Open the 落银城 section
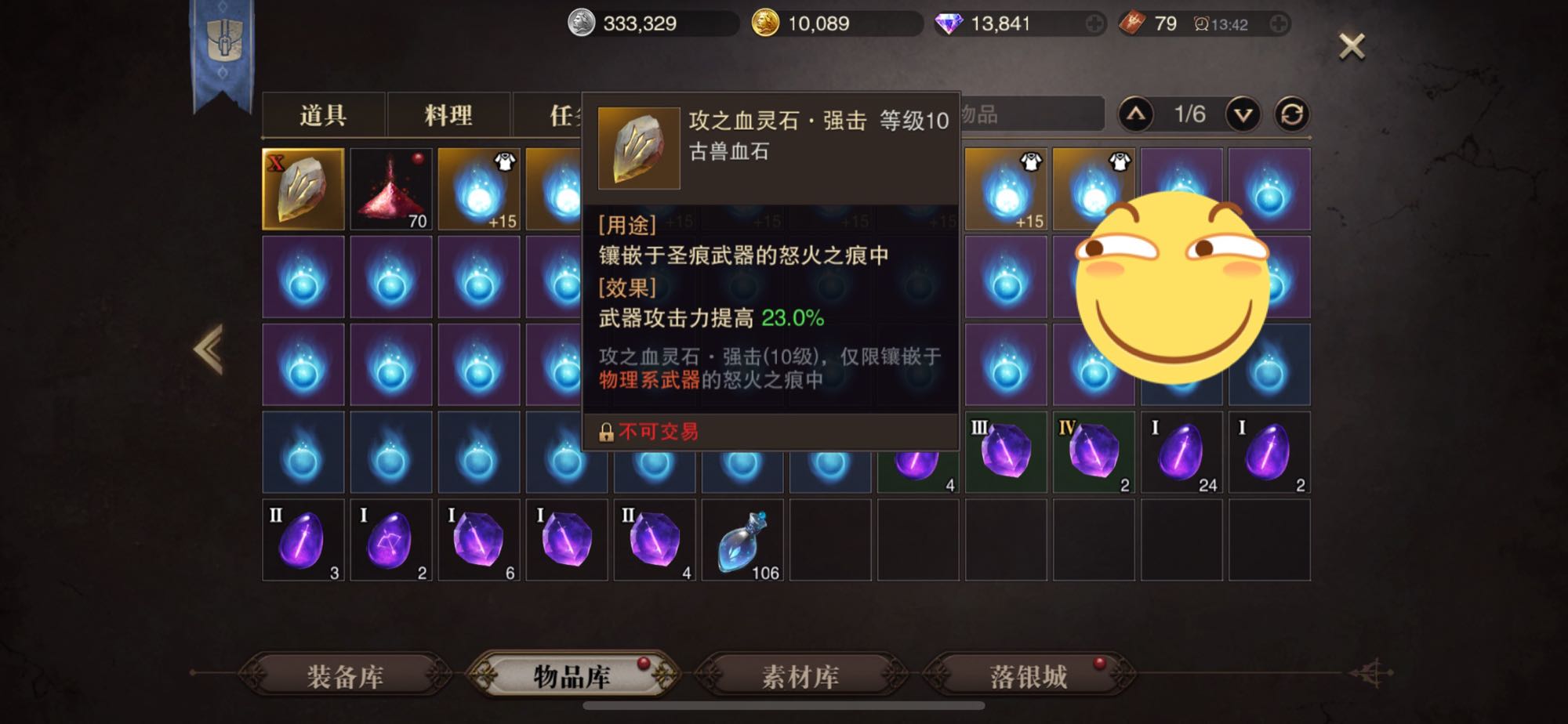 pyautogui.click(x=1029, y=675)
